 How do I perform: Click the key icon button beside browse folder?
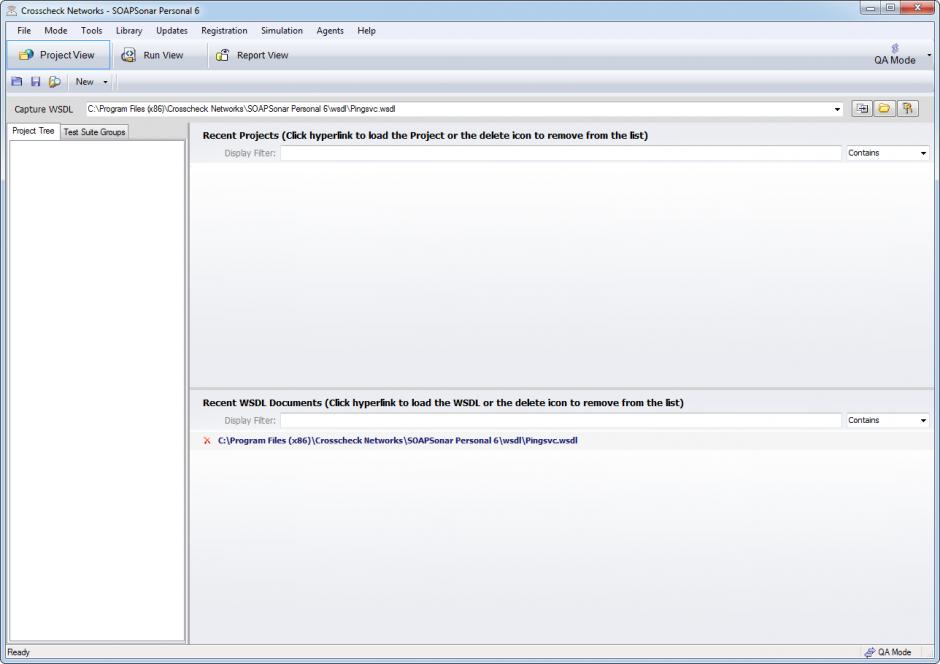coord(908,108)
